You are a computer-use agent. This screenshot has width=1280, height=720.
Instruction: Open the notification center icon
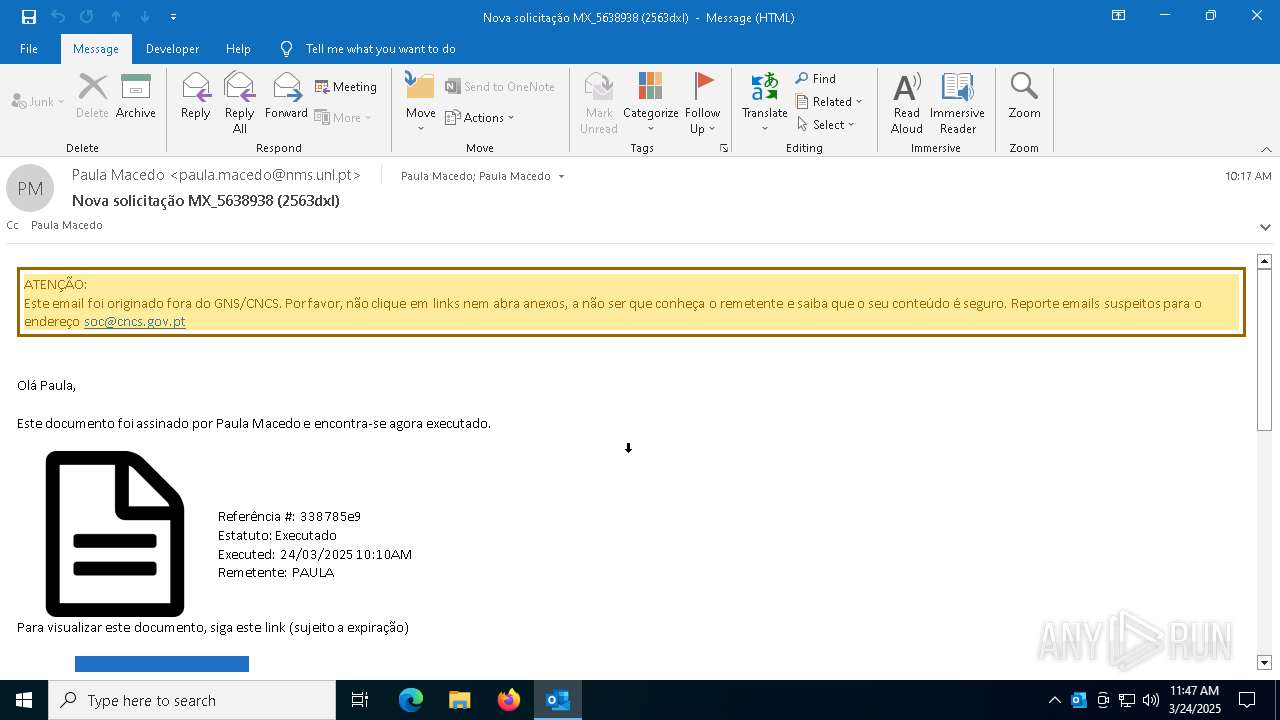click(1247, 700)
